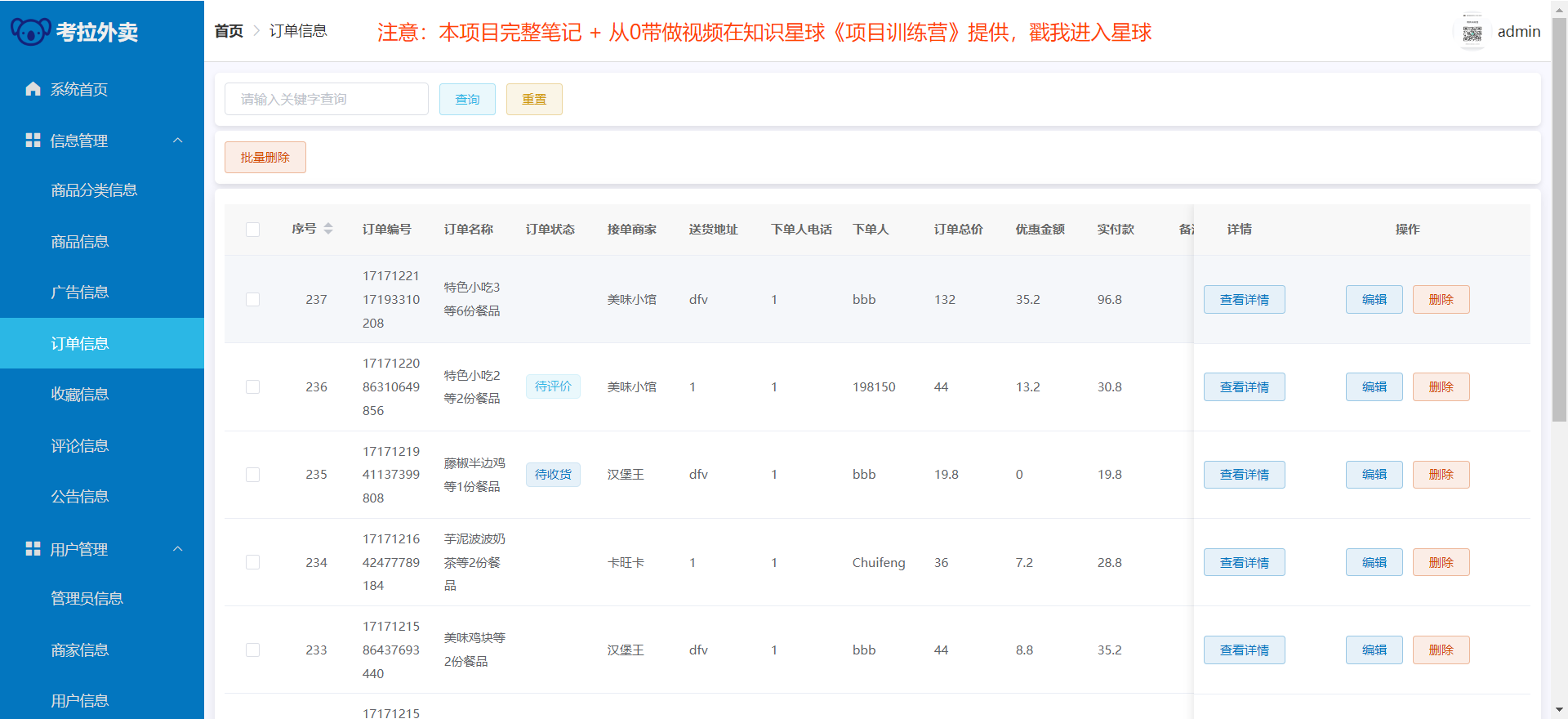Click the 订单状态 column header

550,230
